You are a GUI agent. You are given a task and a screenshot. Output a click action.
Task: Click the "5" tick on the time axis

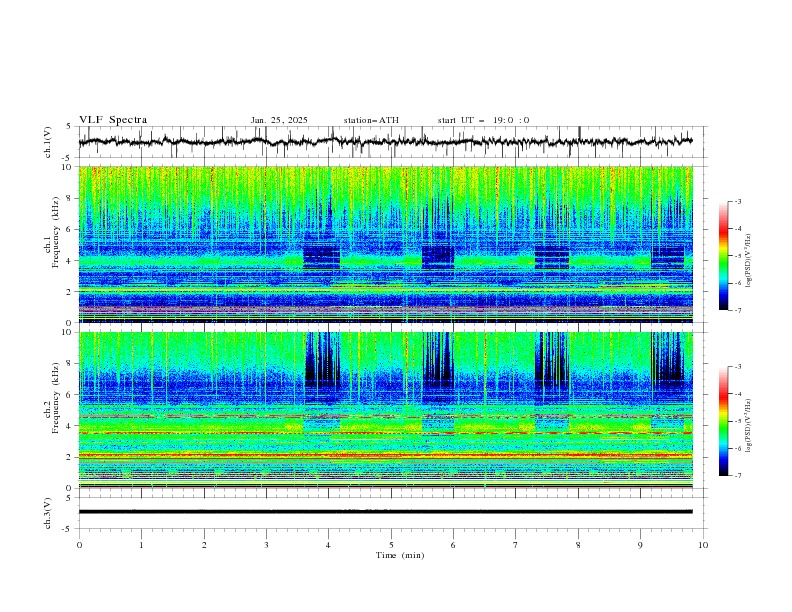coord(391,545)
